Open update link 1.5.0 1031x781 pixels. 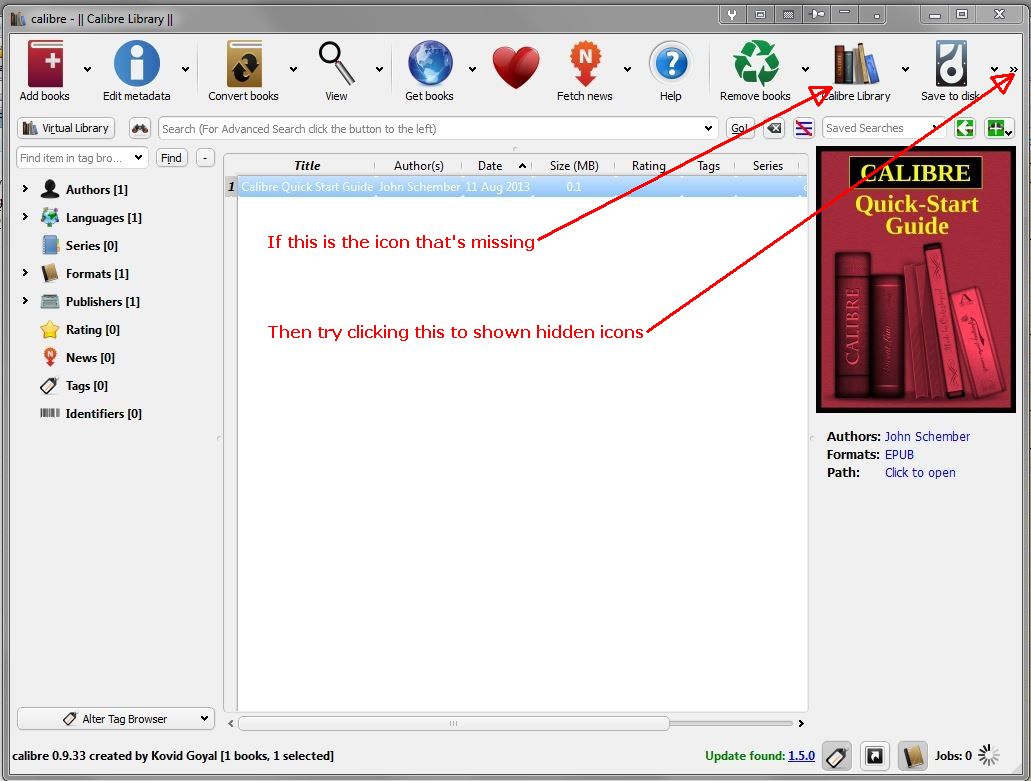802,756
